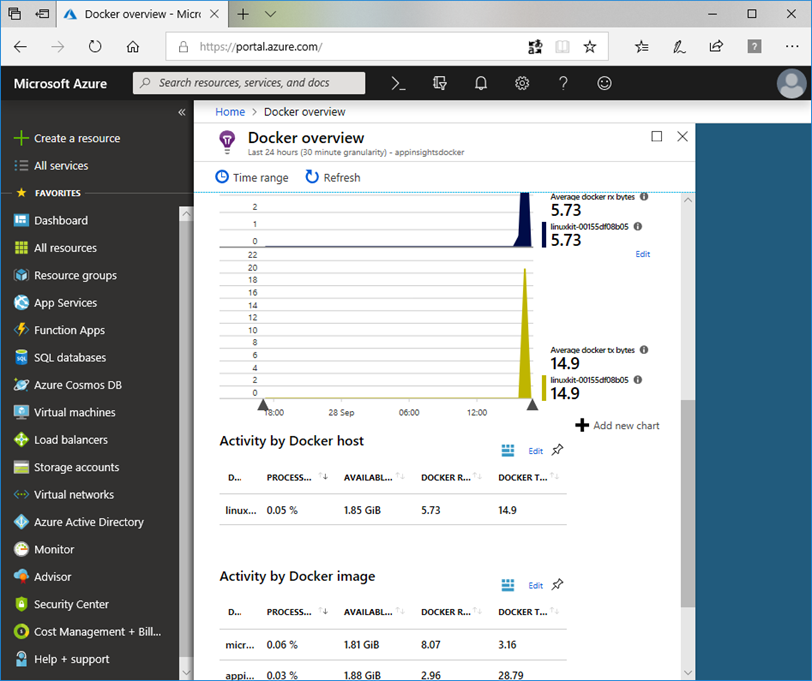This screenshot has width=812, height=681.
Task: Select the micr... image row
Action: tap(393, 645)
